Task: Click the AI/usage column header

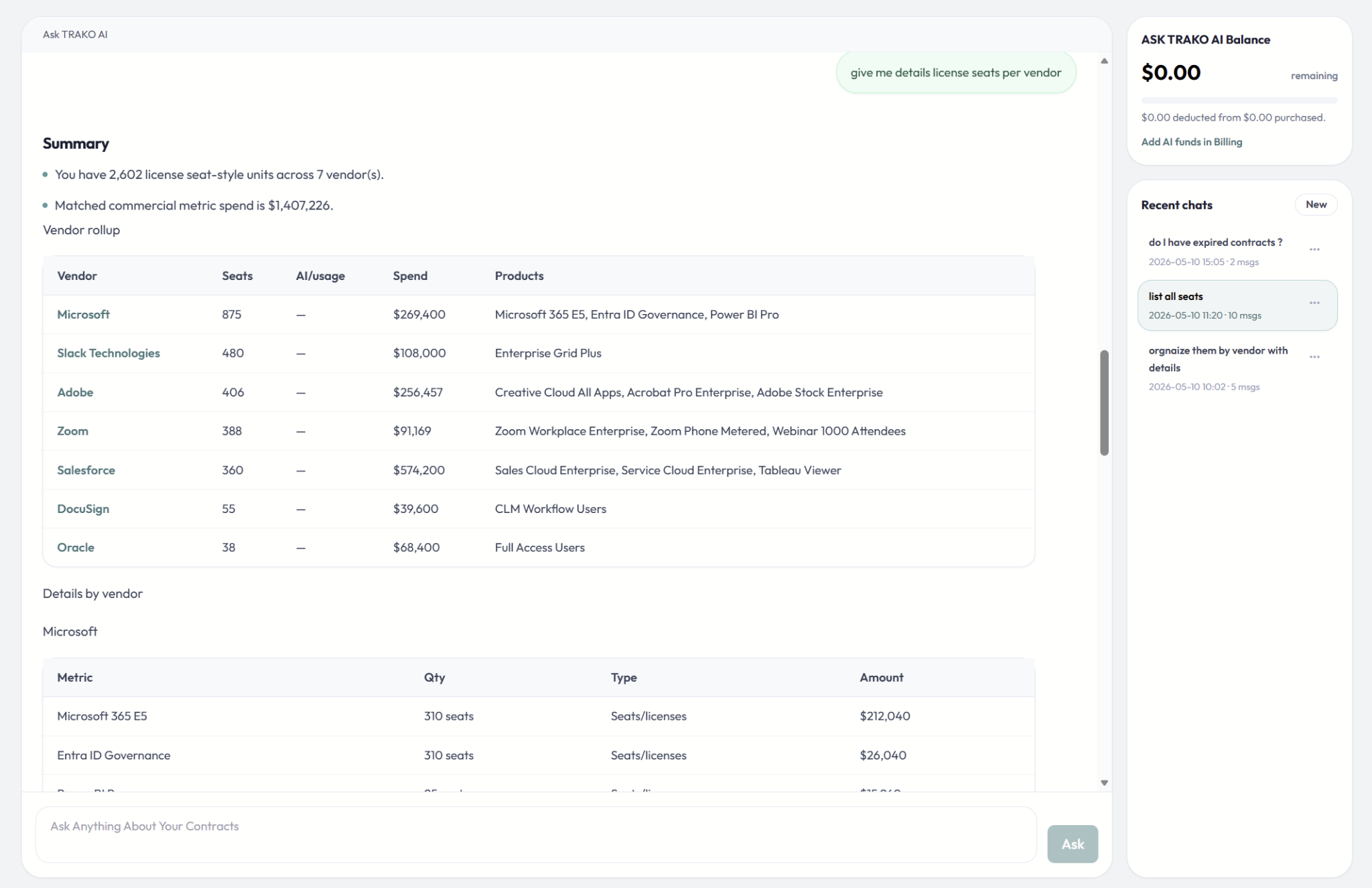Action: click(x=320, y=275)
